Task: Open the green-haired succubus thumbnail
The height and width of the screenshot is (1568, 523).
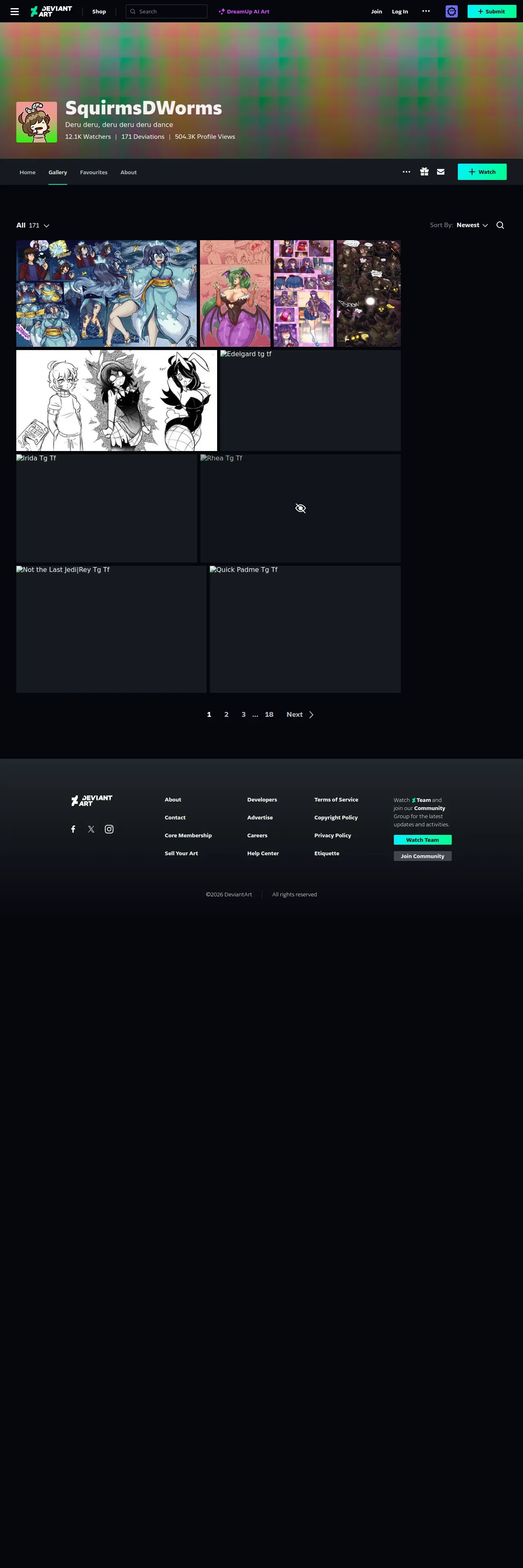Action: [235, 293]
